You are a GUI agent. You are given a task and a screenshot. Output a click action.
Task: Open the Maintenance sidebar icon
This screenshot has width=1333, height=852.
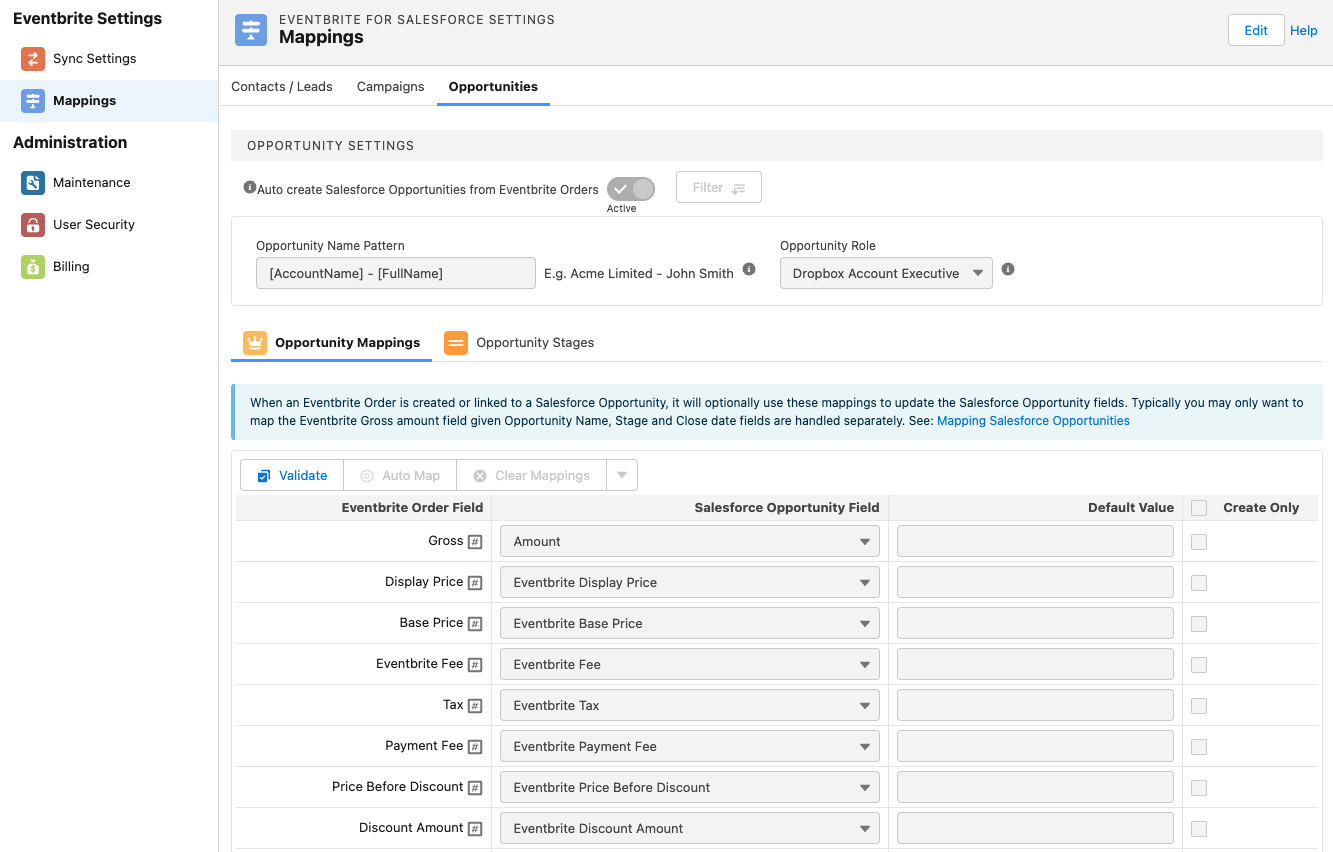[x=33, y=183]
